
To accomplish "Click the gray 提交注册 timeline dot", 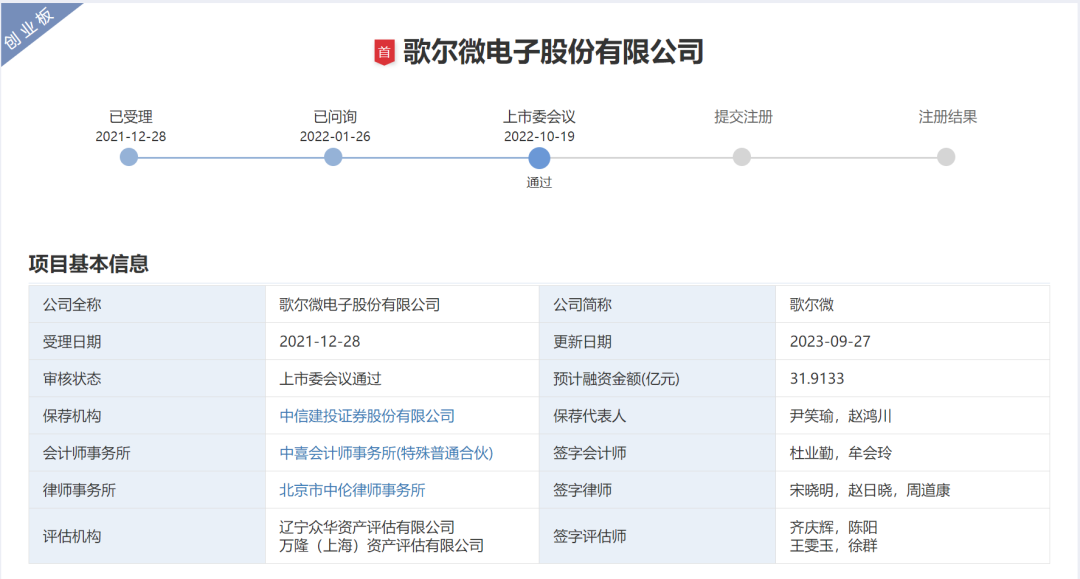I will [x=742, y=156].
